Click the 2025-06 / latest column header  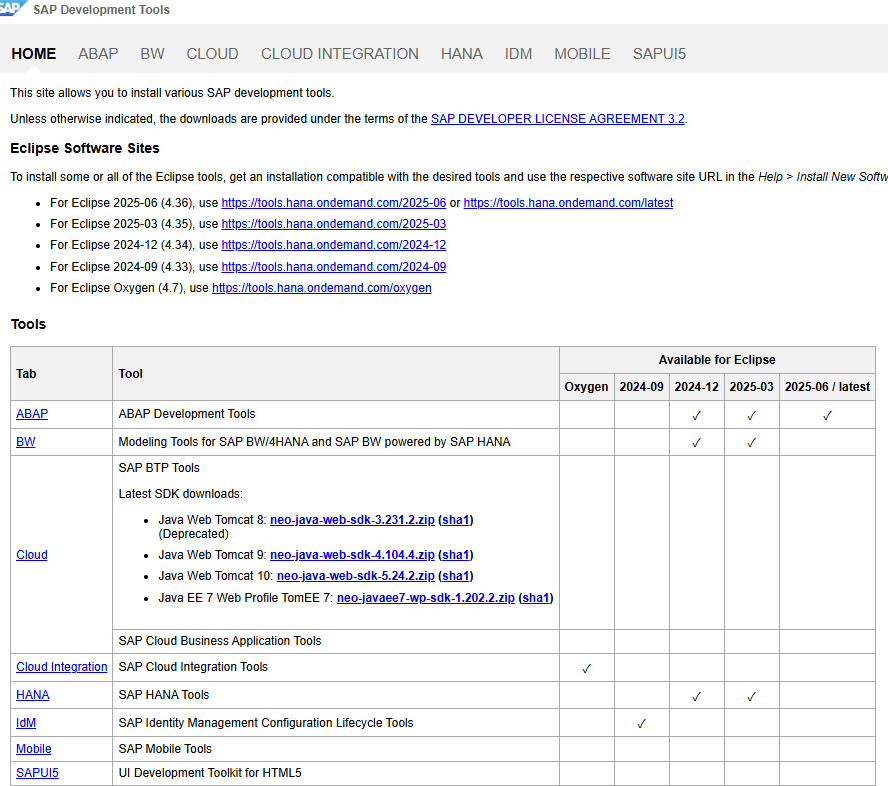click(827, 387)
